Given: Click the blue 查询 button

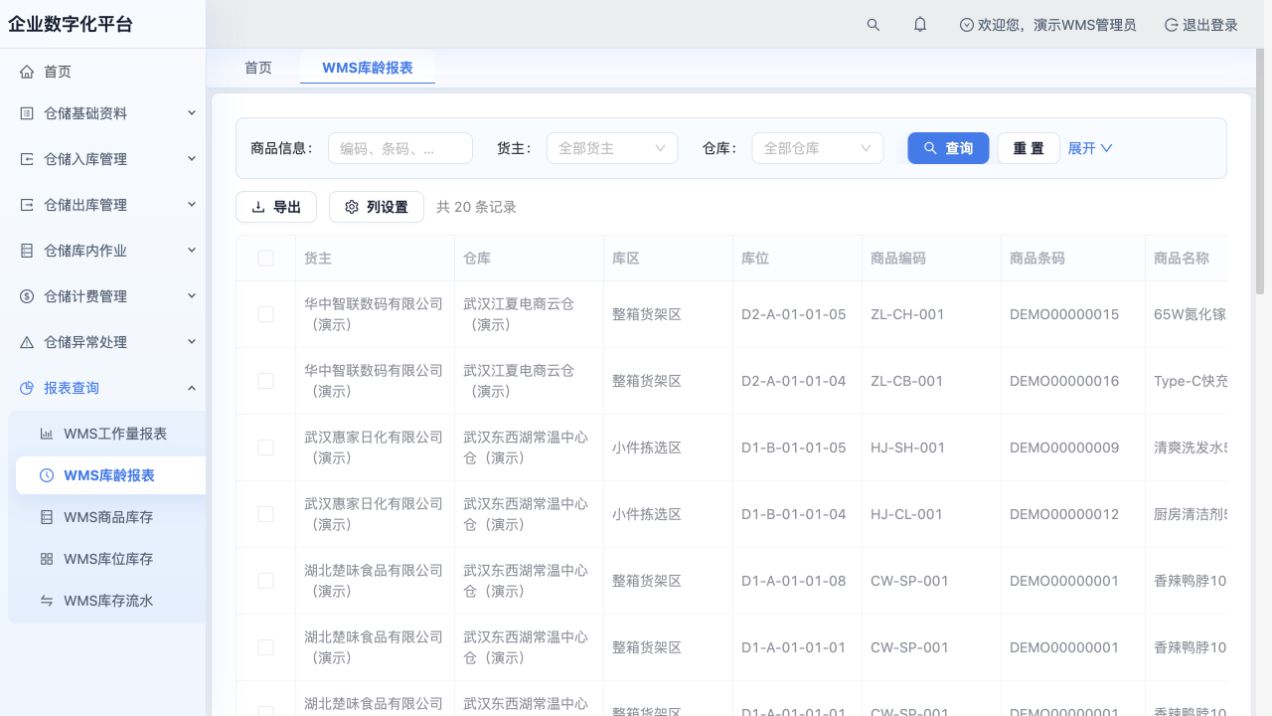Looking at the screenshot, I should coord(948,148).
